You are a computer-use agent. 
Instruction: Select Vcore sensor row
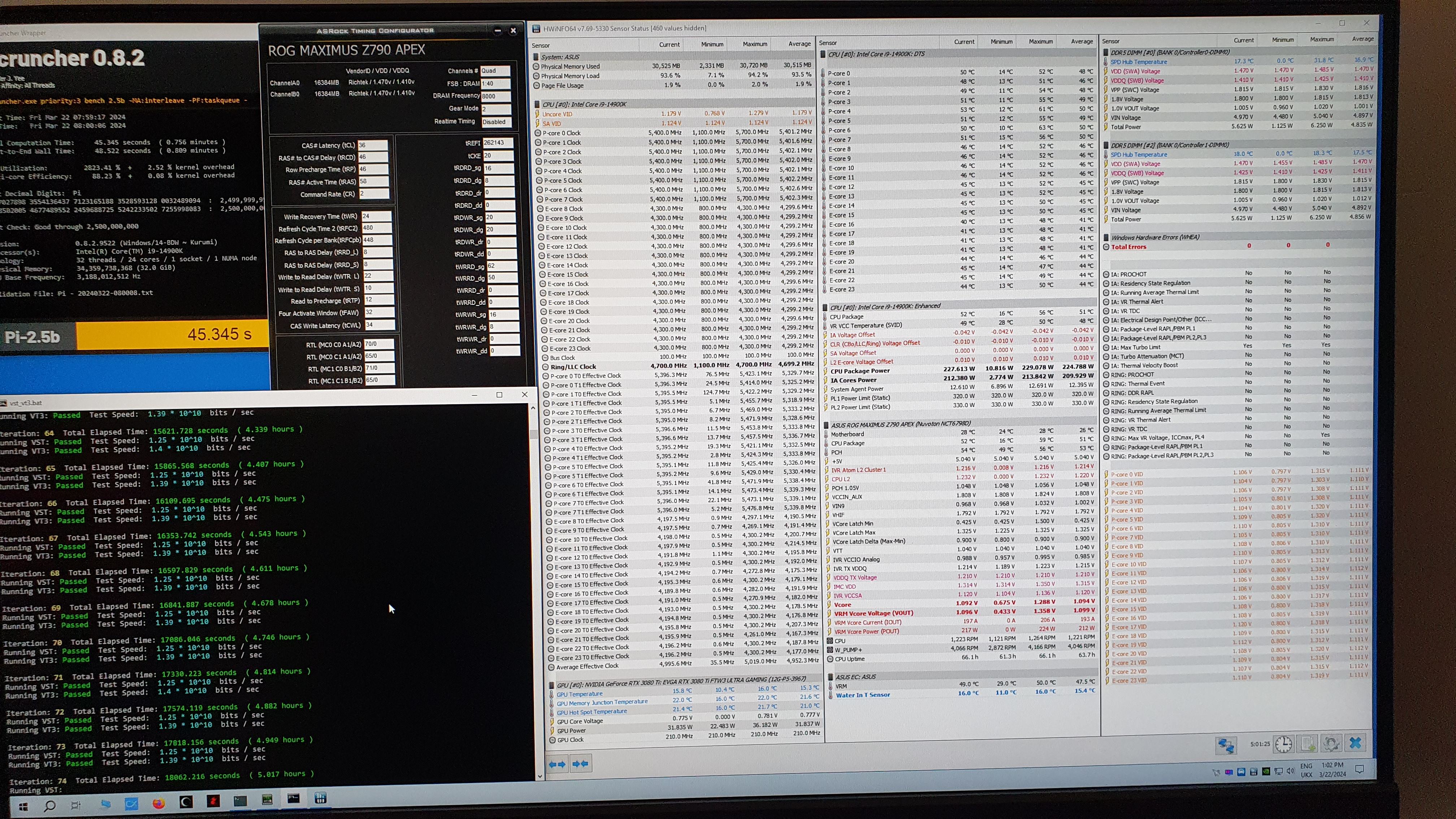click(x=962, y=604)
